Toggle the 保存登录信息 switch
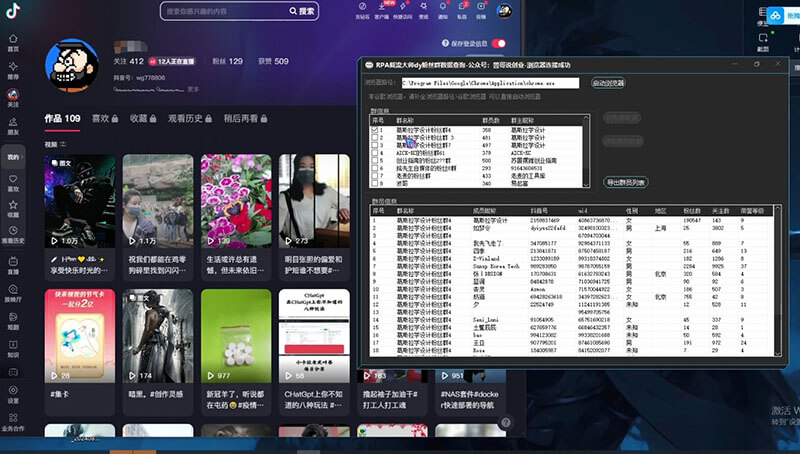The height and width of the screenshot is (454, 800). [x=499, y=43]
